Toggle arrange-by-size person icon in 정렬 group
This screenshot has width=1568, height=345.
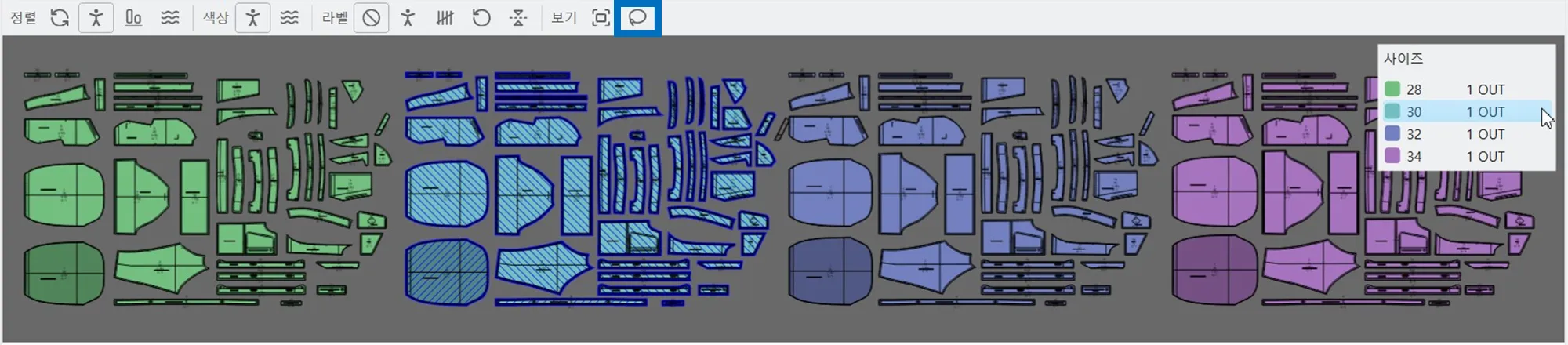tap(96, 17)
